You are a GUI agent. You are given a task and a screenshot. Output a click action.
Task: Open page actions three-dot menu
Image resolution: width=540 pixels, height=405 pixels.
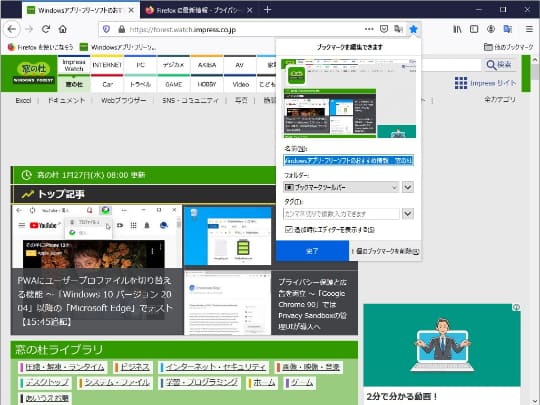tap(369, 29)
